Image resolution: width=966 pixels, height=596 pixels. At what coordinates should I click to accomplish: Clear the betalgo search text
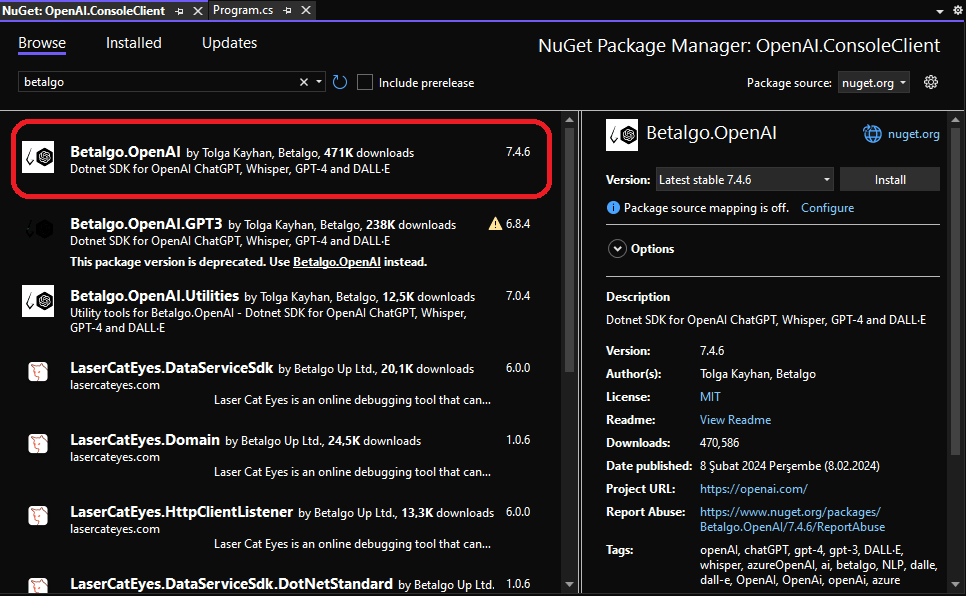click(304, 82)
